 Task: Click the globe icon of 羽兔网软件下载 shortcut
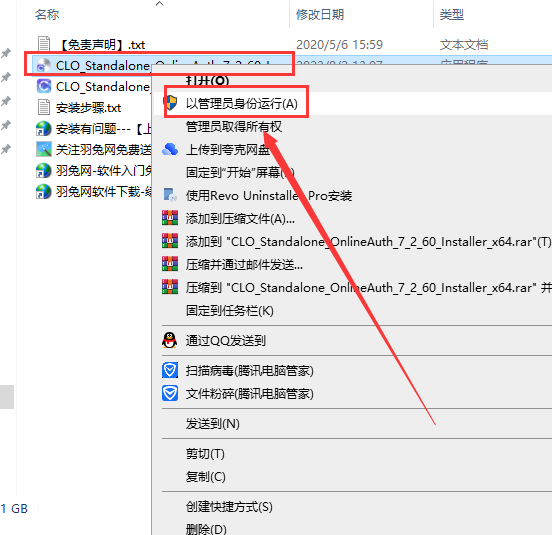coord(44,191)
